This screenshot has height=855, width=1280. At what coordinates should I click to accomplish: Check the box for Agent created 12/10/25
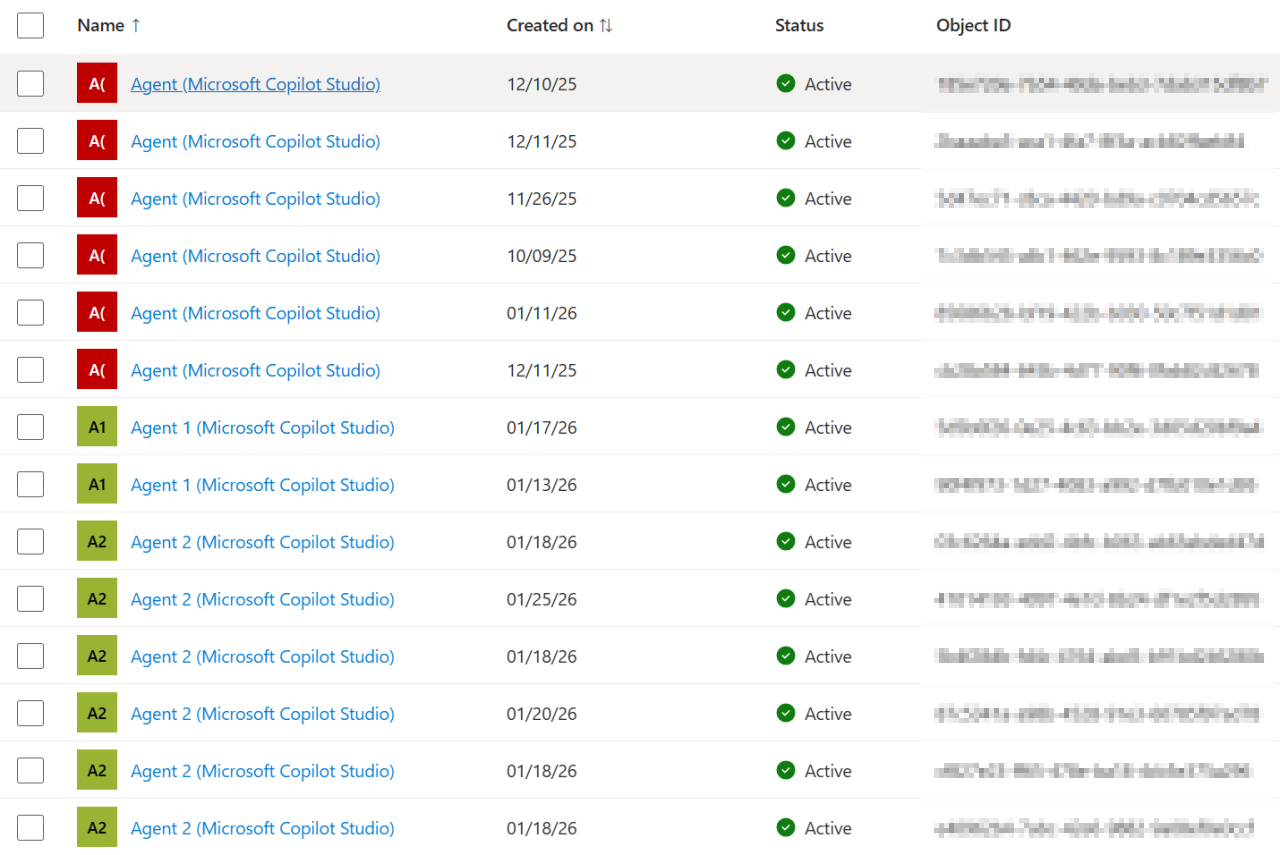tap(30, 84)
